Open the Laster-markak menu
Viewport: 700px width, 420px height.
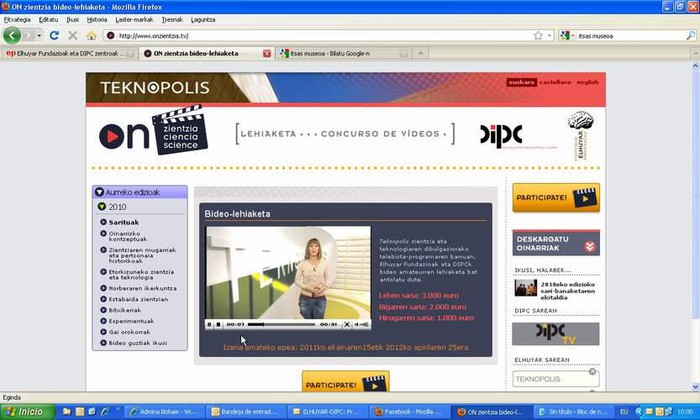point(134,20)
